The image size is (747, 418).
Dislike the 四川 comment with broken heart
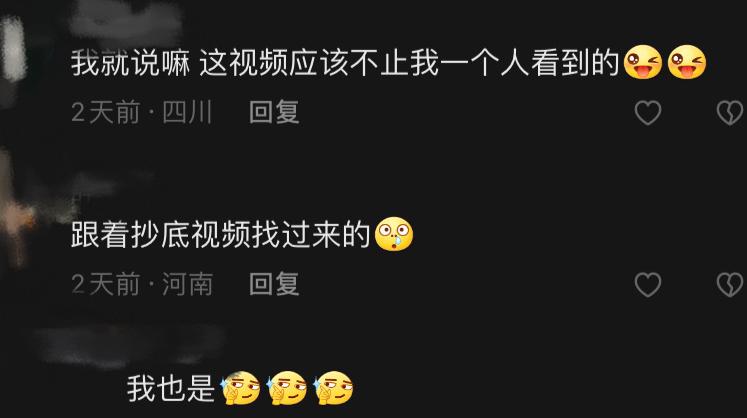click(730, 113)
